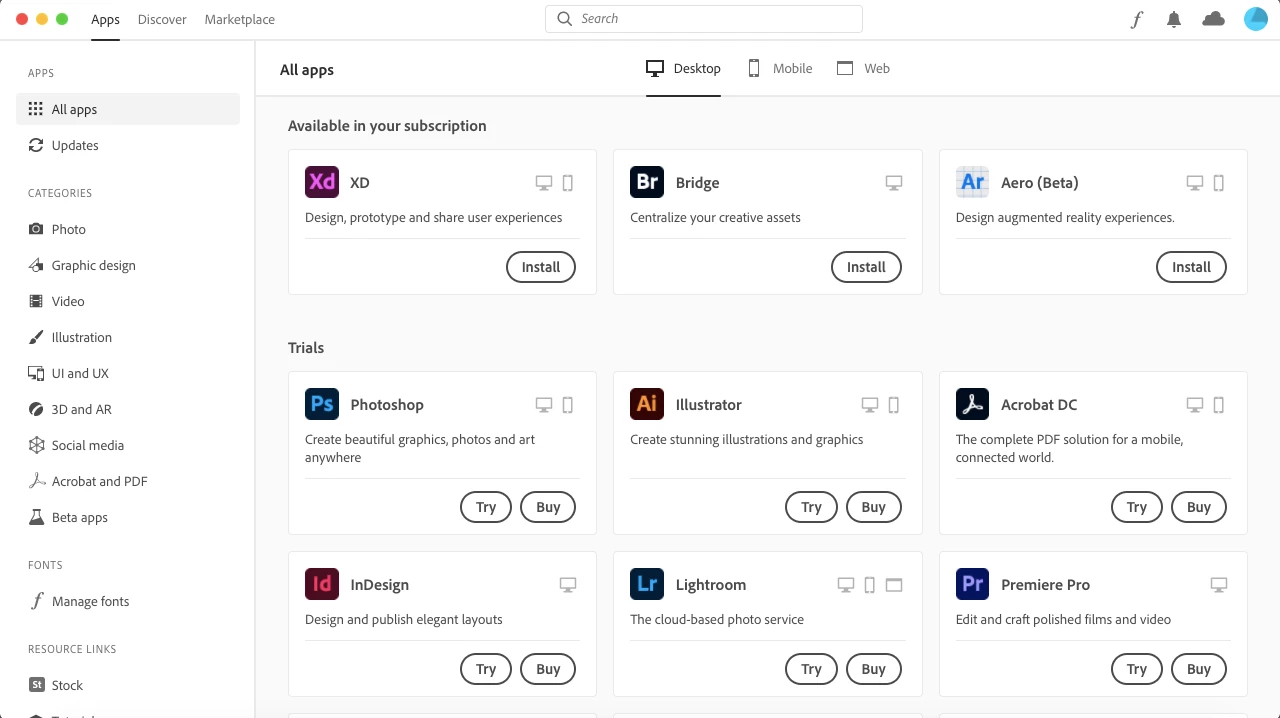Try InDesign
This screenshot has width=1280, height=718.
(x=486, y=669)
